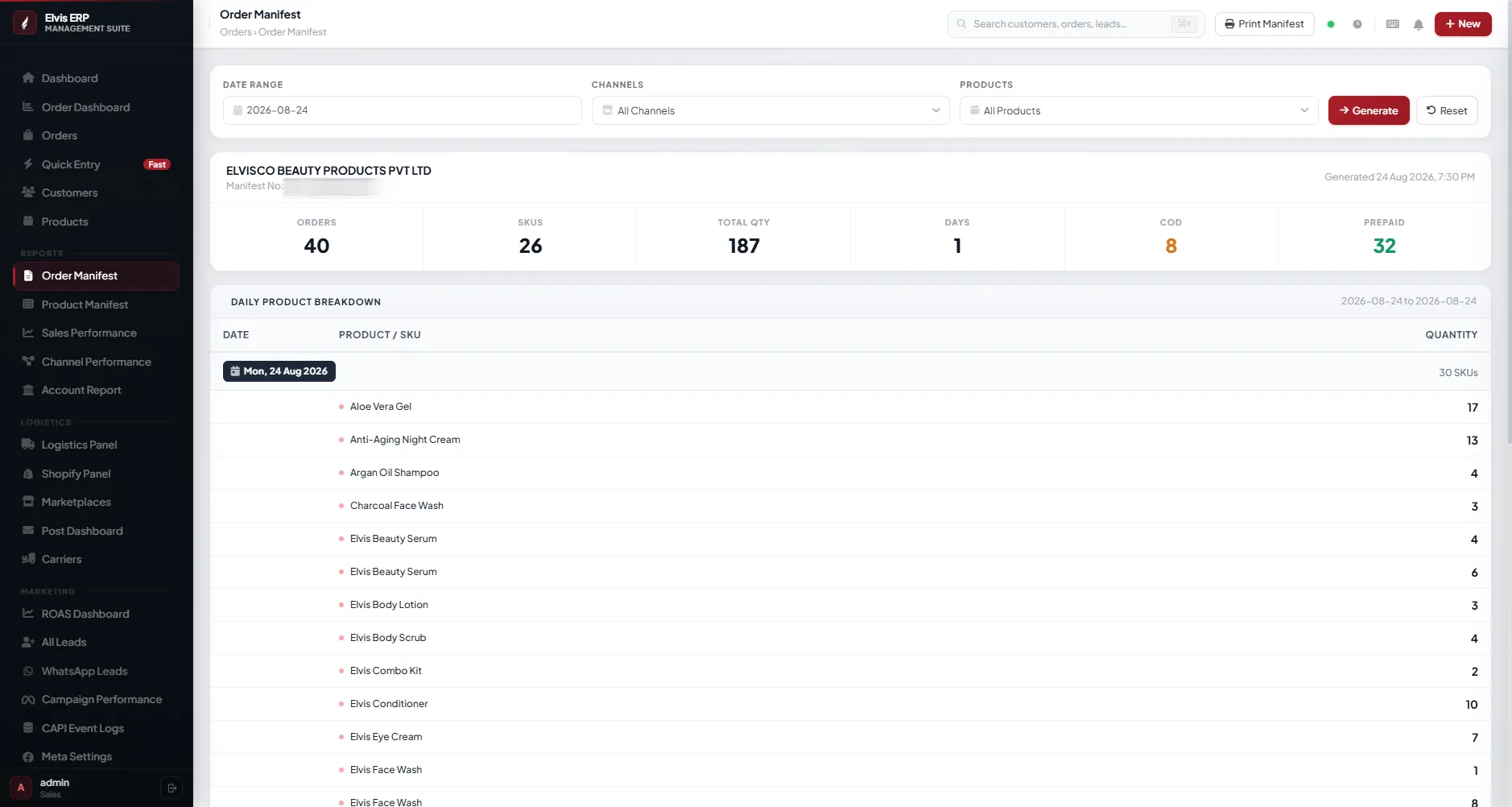Click the Generate button
The image size is (1512, 807).
point(1369,110)
